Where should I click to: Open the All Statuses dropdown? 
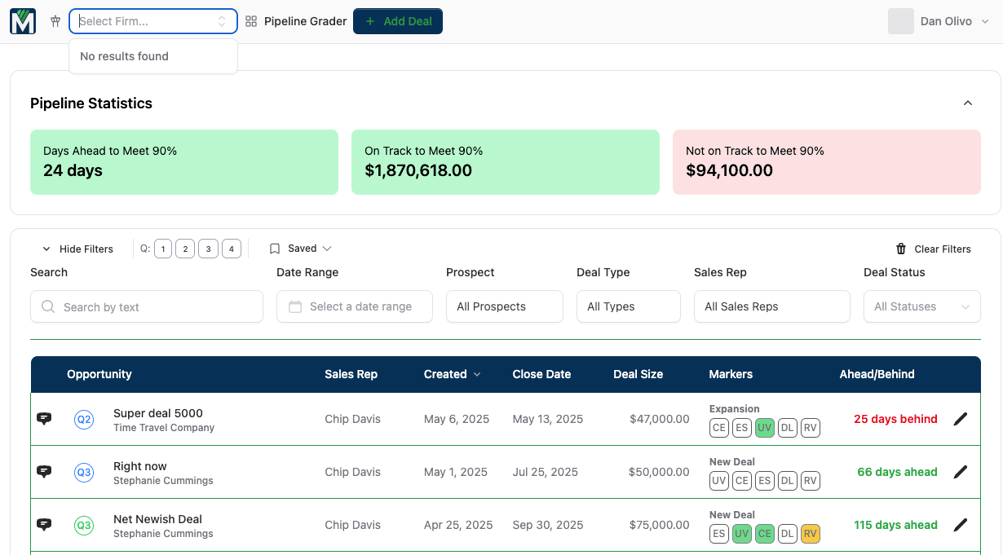click(x=922, y=306)
